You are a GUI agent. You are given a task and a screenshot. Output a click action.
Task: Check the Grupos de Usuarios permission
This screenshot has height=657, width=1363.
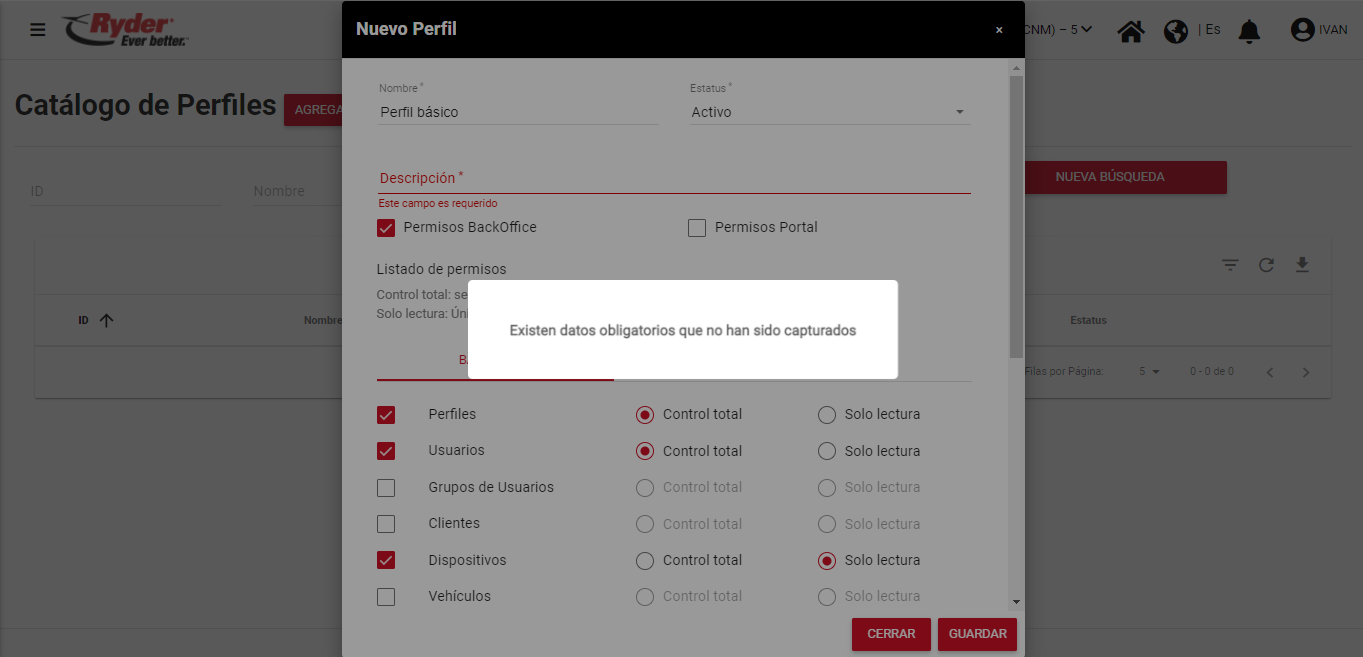coord(386,488)
